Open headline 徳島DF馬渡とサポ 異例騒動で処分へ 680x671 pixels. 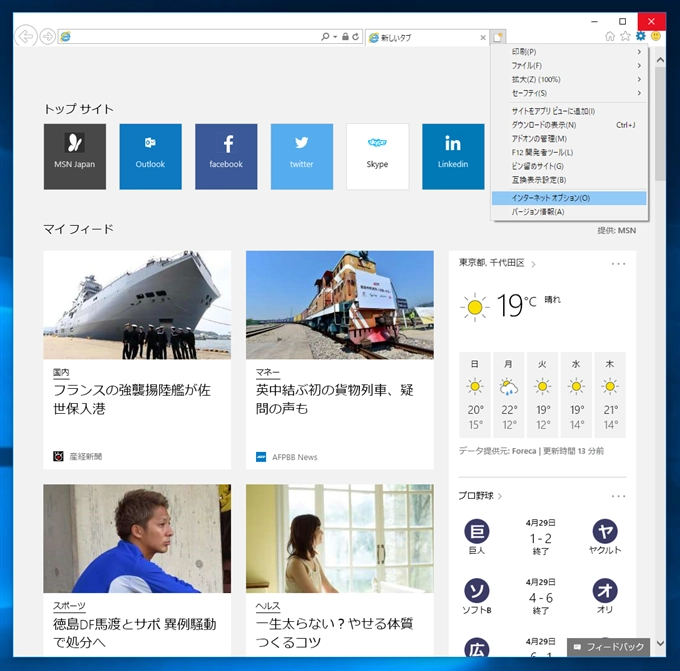click(134, 633)
